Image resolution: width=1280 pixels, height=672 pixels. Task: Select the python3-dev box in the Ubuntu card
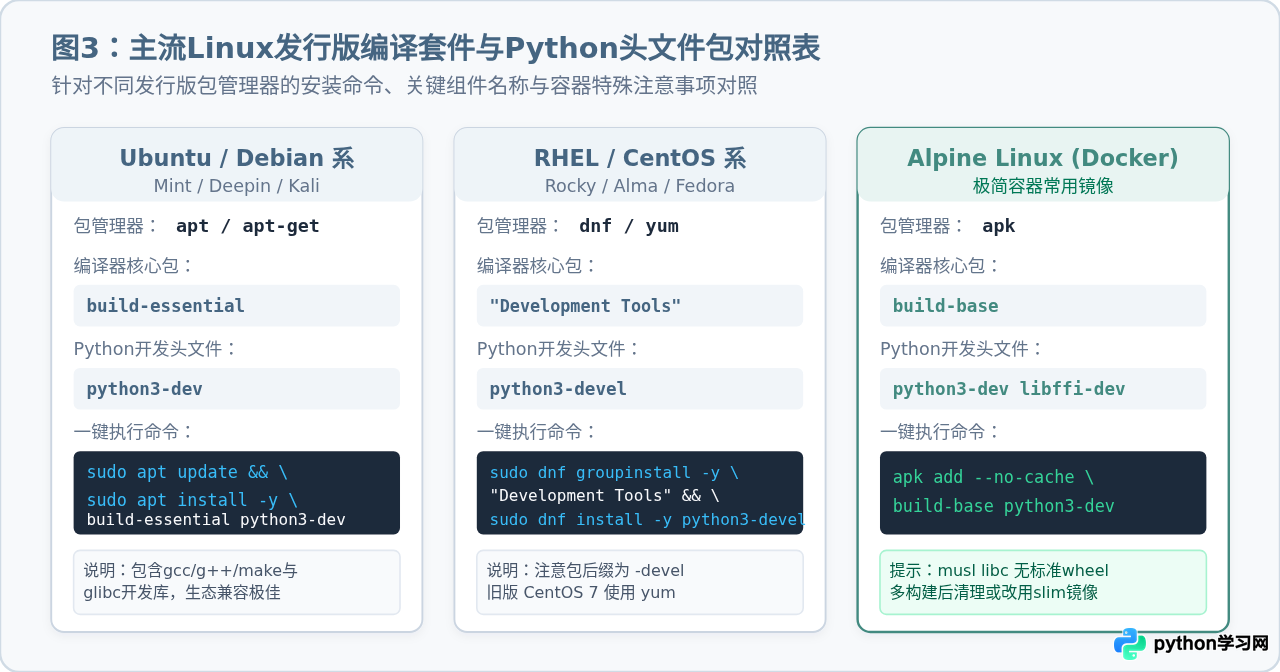(237, 388)
